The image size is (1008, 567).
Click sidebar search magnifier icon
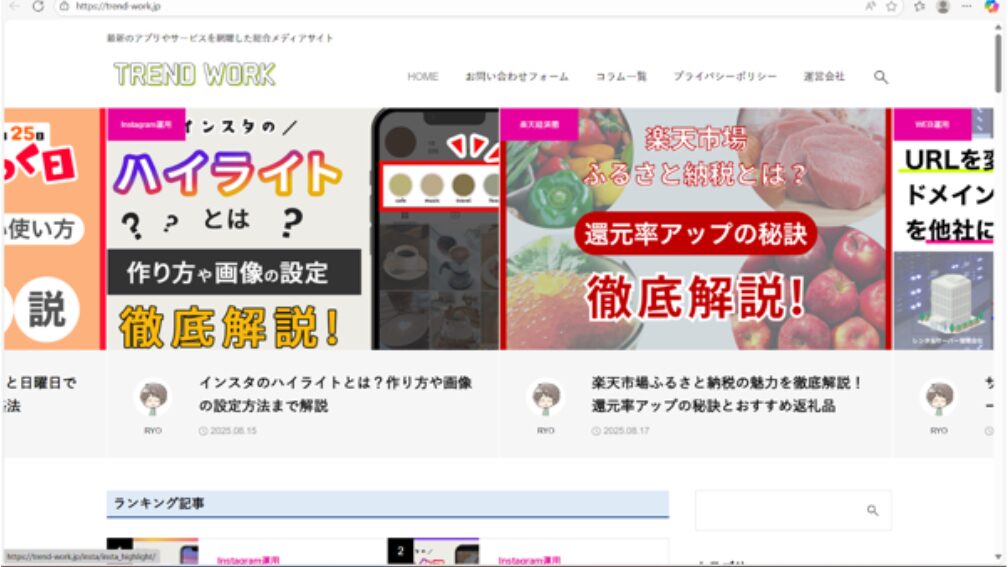(x=872, y=510)
